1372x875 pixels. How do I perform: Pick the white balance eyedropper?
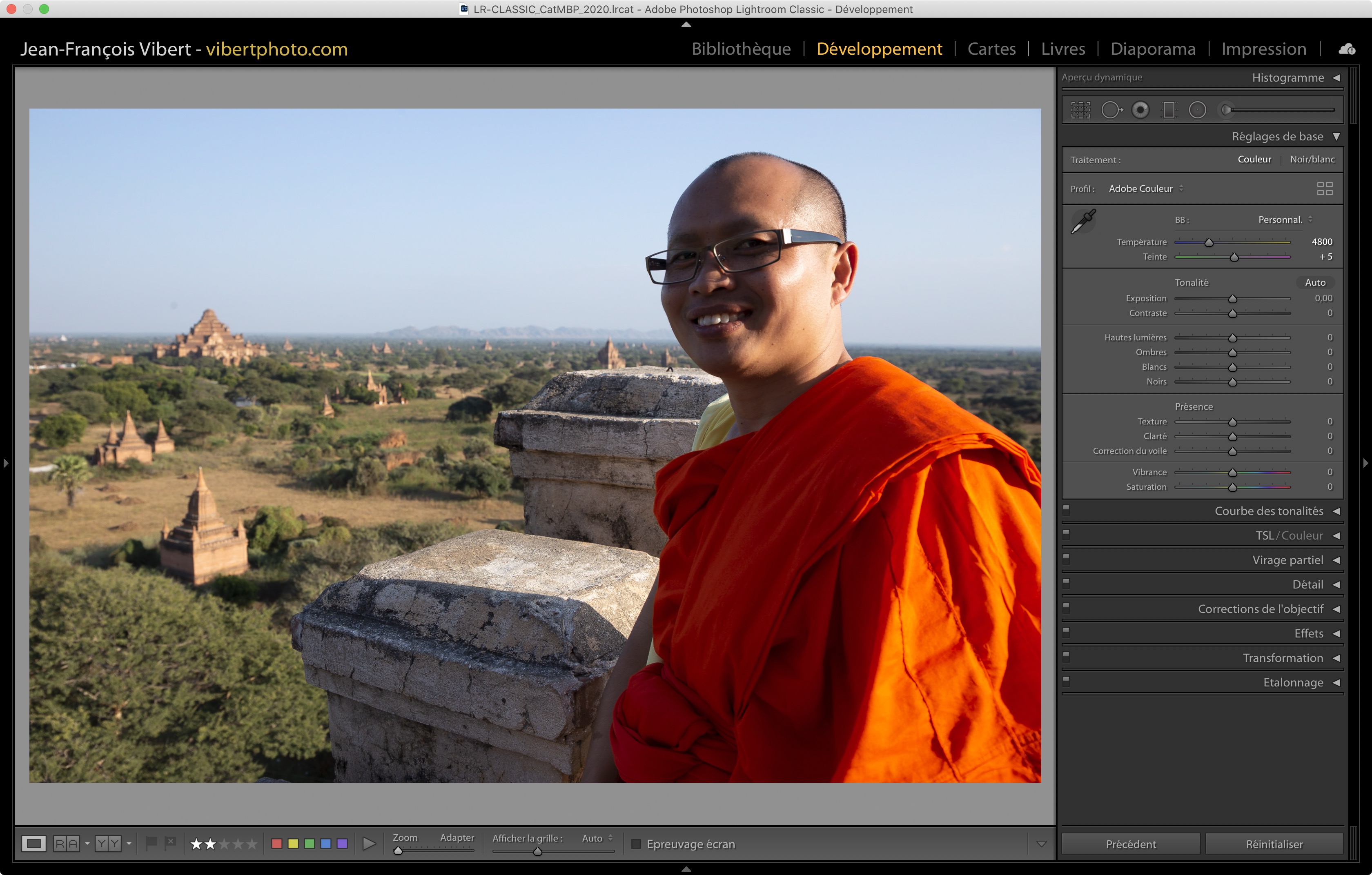click(x=1083, y=222)
